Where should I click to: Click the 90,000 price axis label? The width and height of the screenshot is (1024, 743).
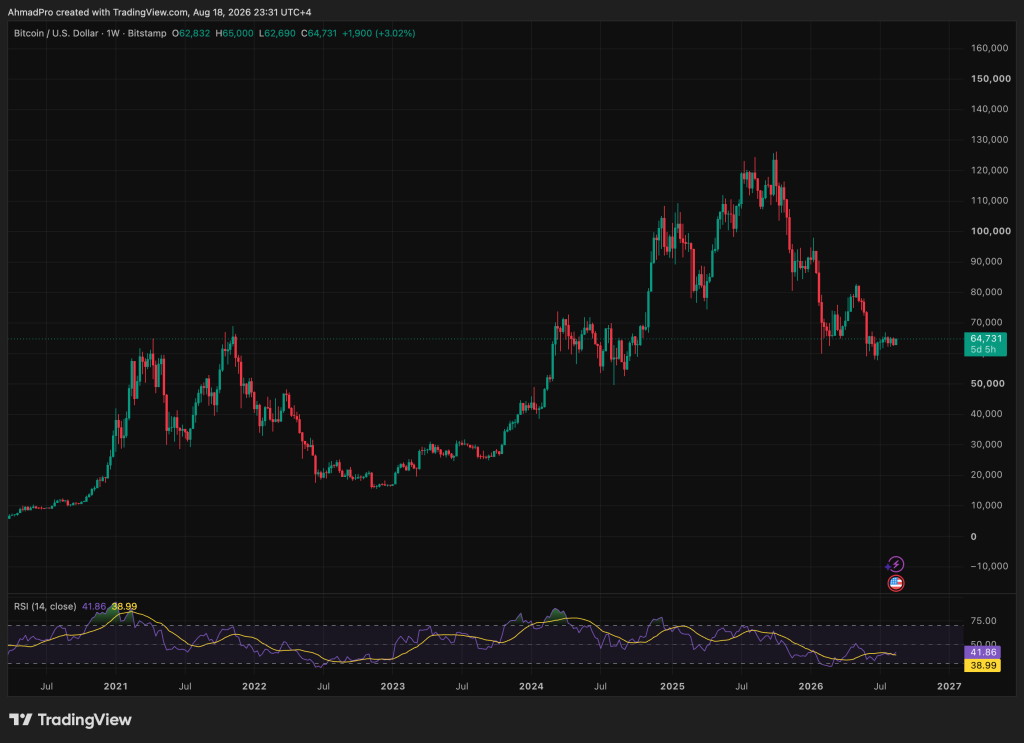point(986,261)
